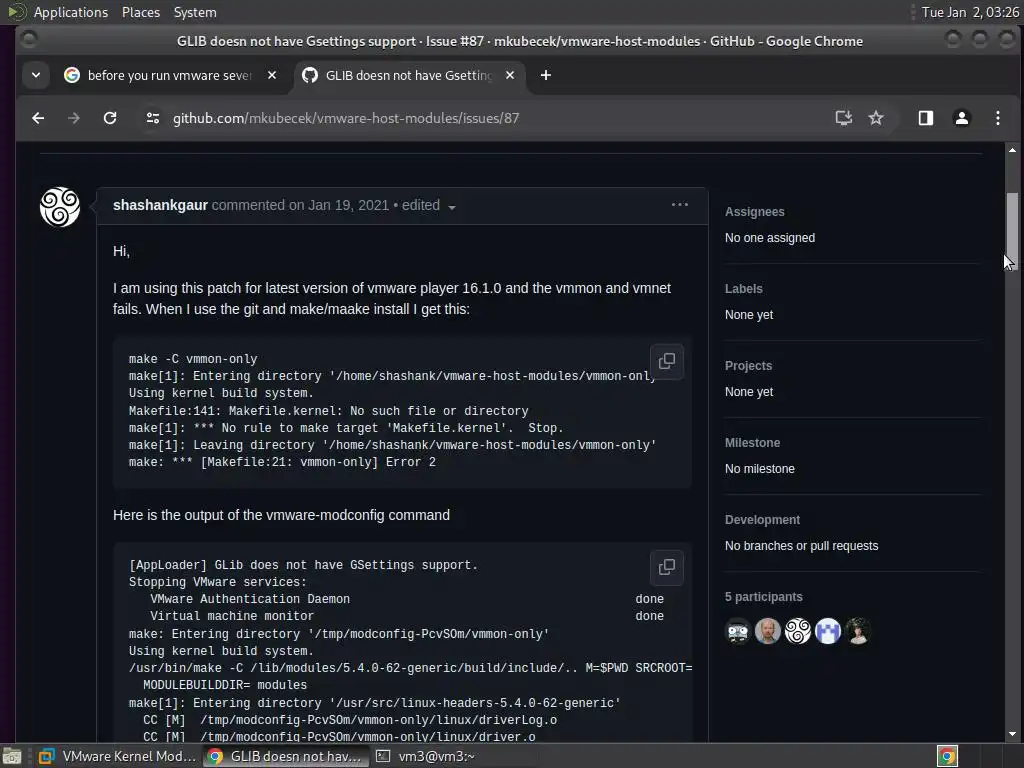Screen dimensions: 1024x768
Task: Open Chrome profile menu
Action: click(x=961, y=118)
